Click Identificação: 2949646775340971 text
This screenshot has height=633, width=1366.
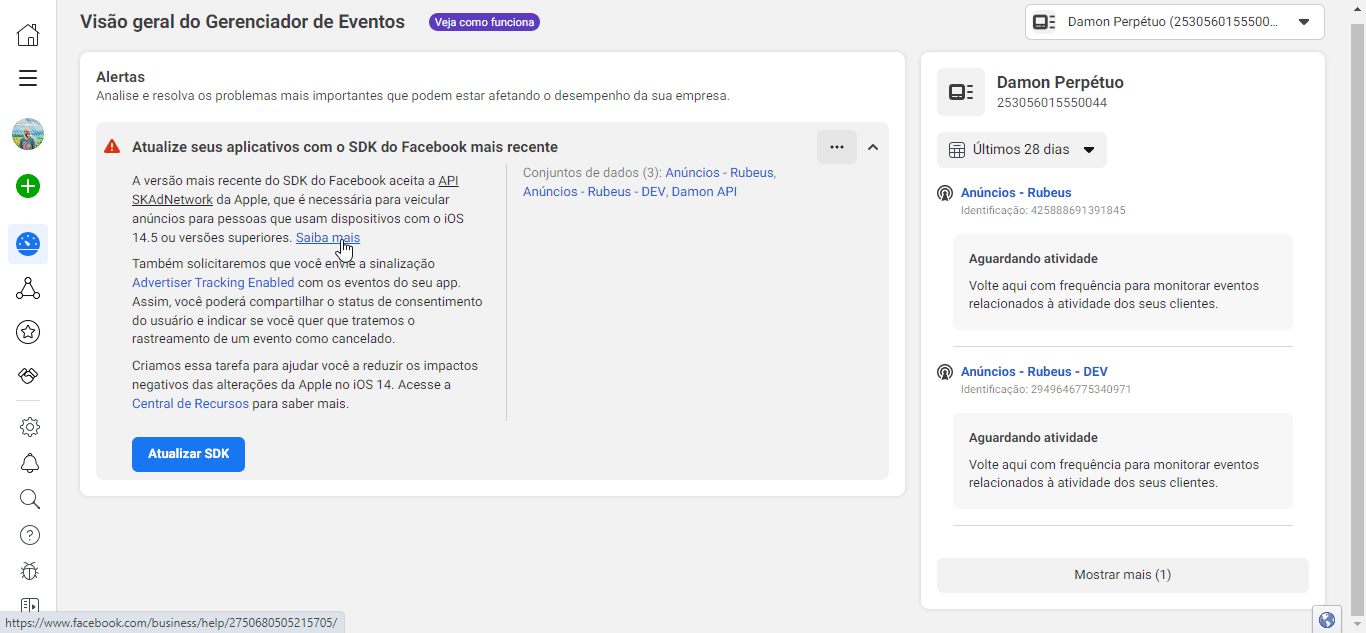pyautogui.click(x=1046, y=390)
